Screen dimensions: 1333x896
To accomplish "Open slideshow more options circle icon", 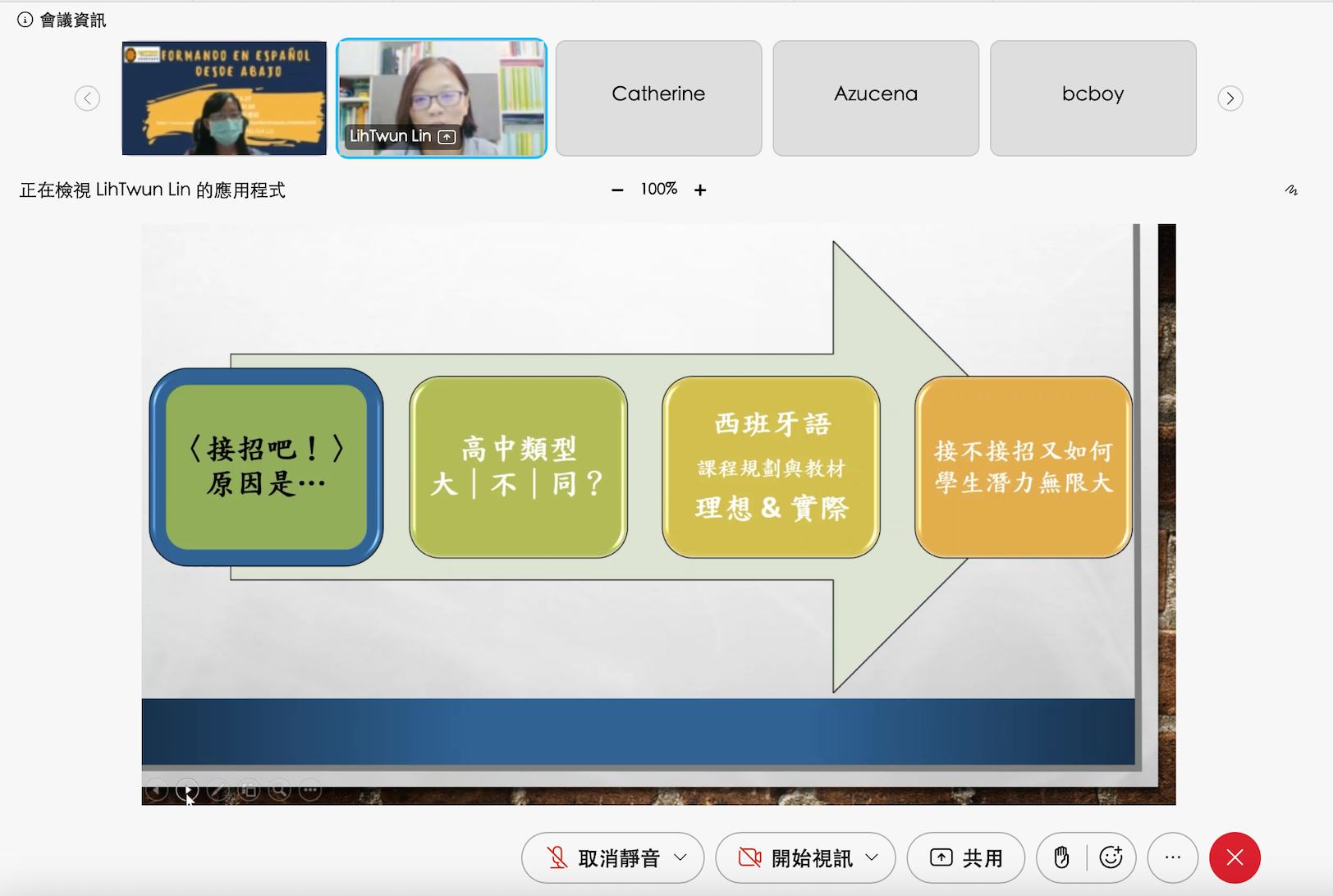I will click(x=310, y=790).
